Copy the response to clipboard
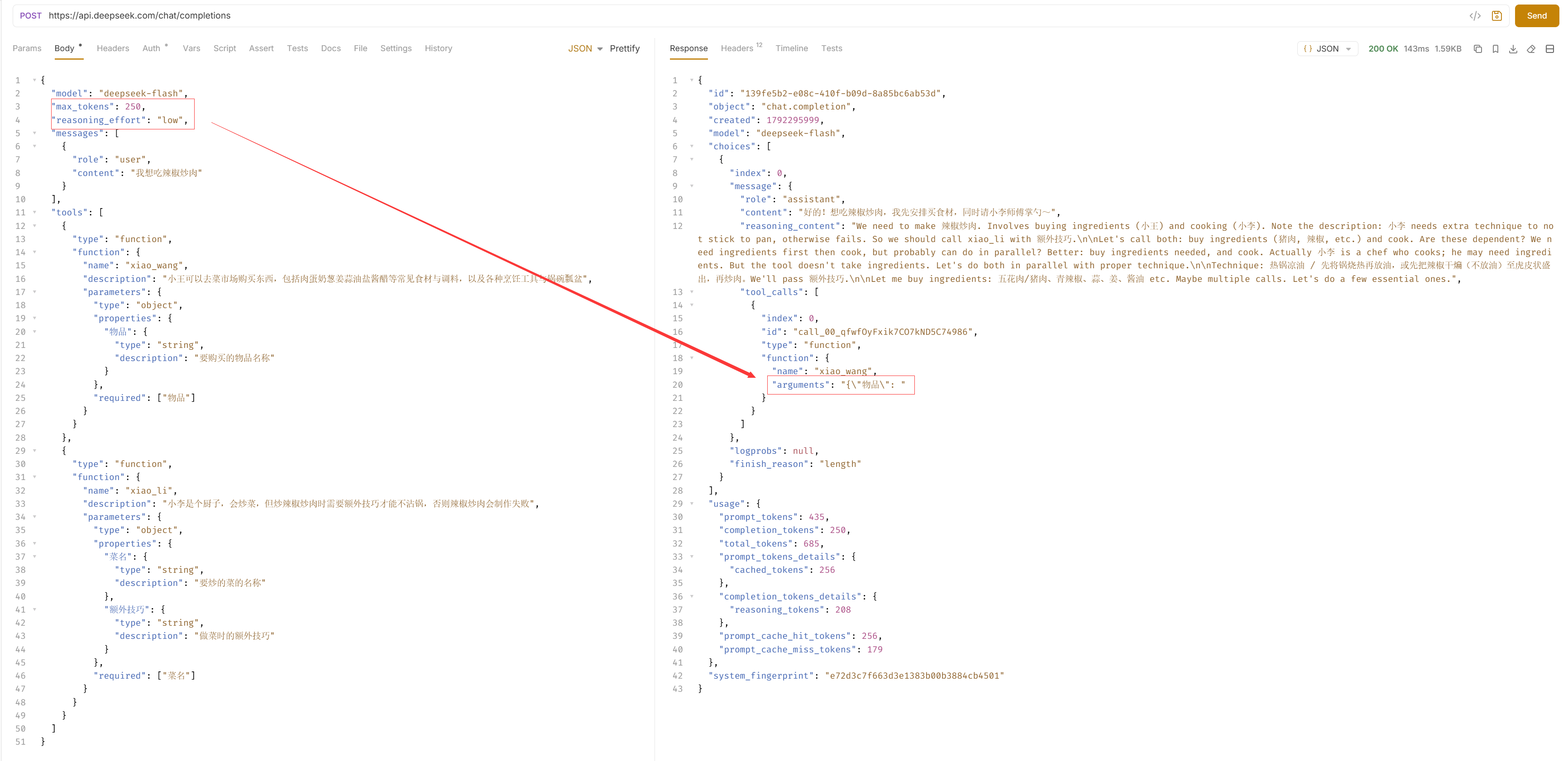This screenshot has height=761, width=1568. point(1477,49)
